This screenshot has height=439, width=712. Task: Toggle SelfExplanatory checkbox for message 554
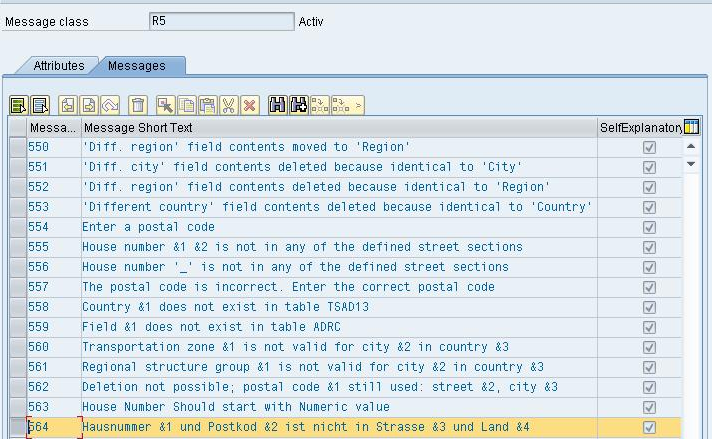(x=649, y=227)
